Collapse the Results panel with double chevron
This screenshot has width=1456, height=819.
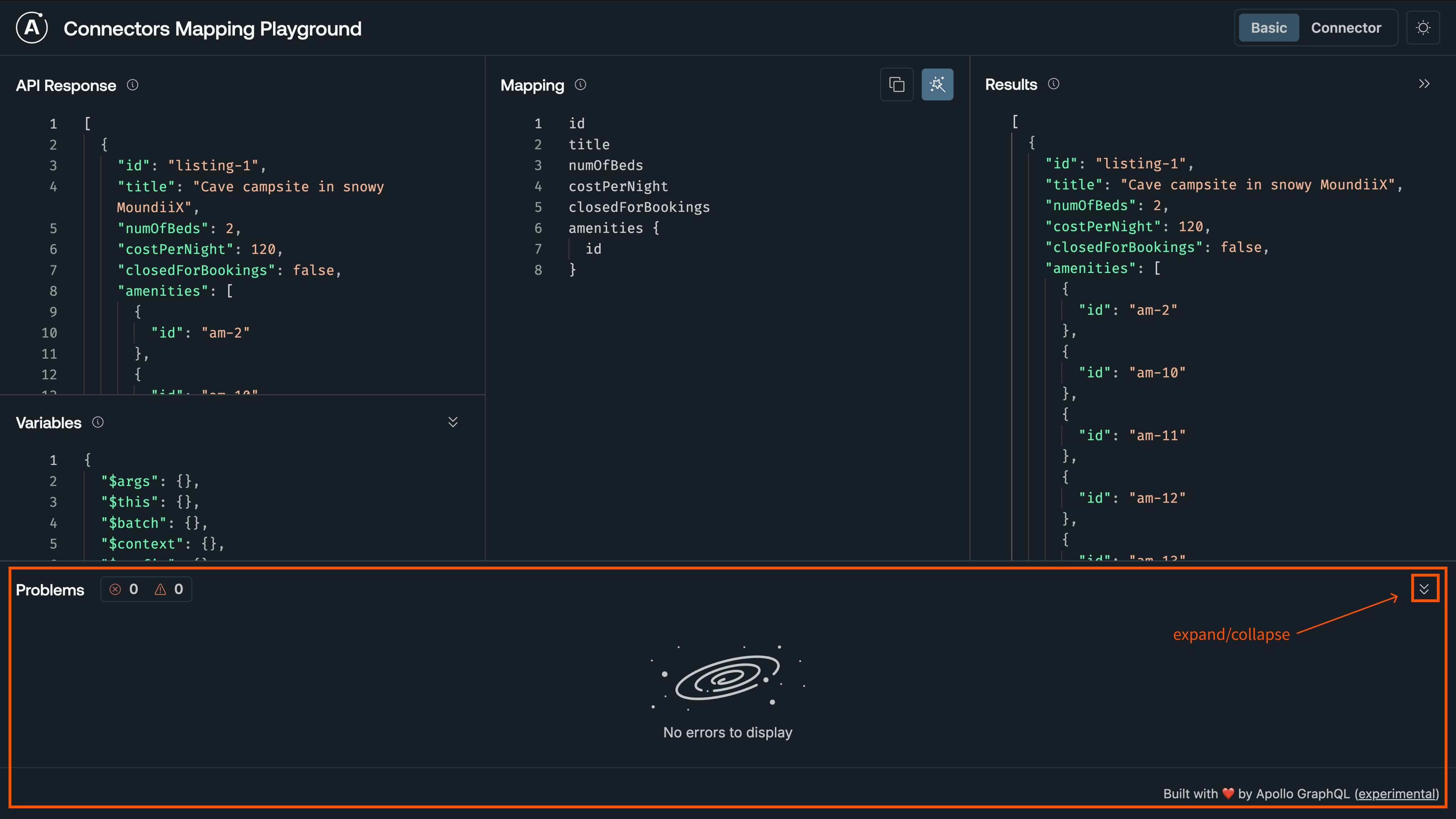[x=1424, y=83]
